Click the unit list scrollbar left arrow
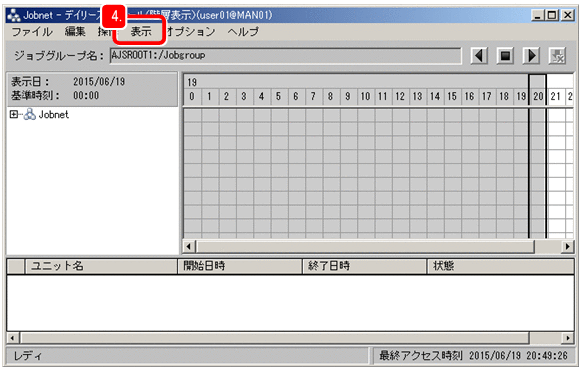The image size is (583, 371). coord(12,338)
